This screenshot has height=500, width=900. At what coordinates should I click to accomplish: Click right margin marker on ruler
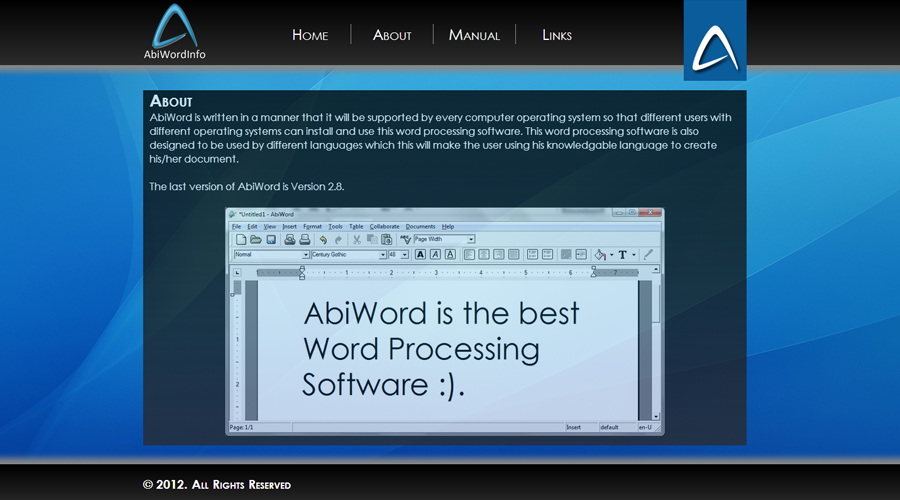pos(593,272)
